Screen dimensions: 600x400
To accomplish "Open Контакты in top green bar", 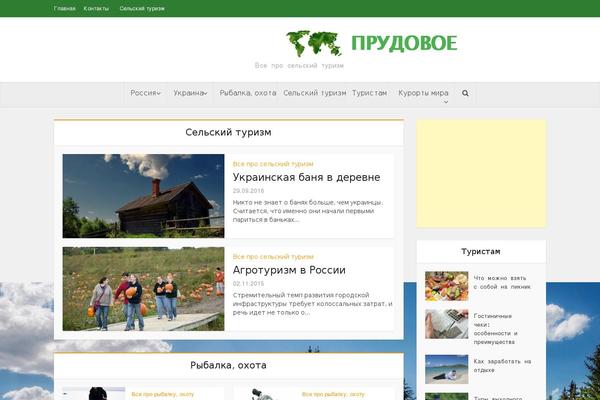I will (x=96, y=8).
